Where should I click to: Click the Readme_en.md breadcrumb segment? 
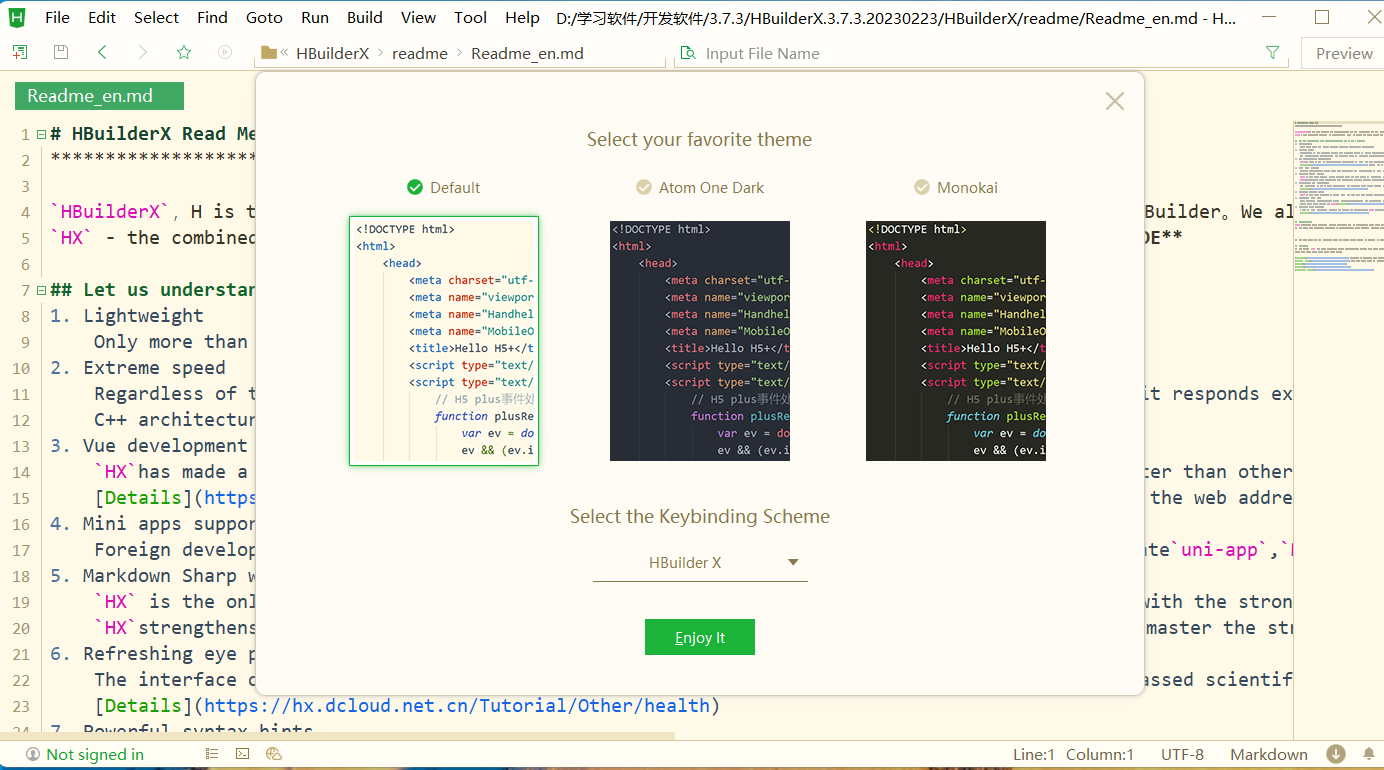(527, 53)
